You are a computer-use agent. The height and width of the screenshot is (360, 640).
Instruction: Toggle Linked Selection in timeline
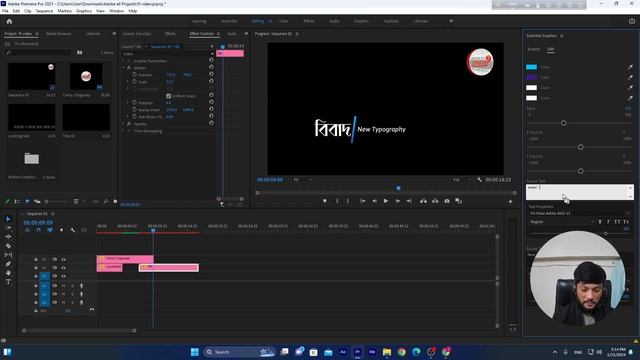tap(50, 230)
